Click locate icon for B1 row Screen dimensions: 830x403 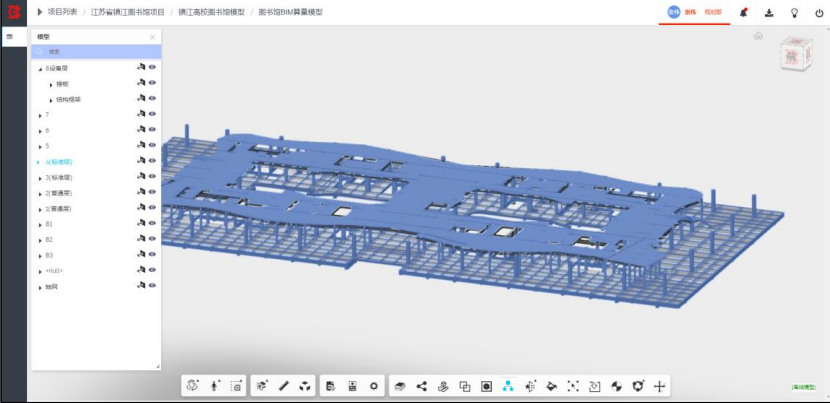pos(141,222)
